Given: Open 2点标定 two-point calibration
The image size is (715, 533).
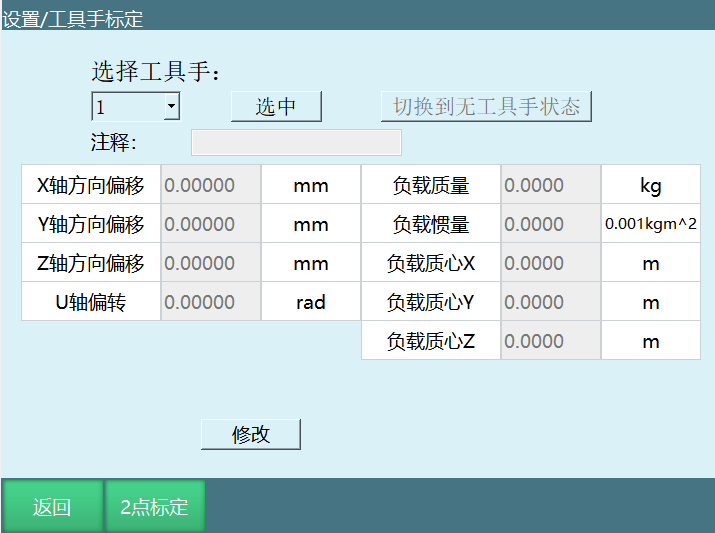Looking at the screenshot, I should click(154, 506).
